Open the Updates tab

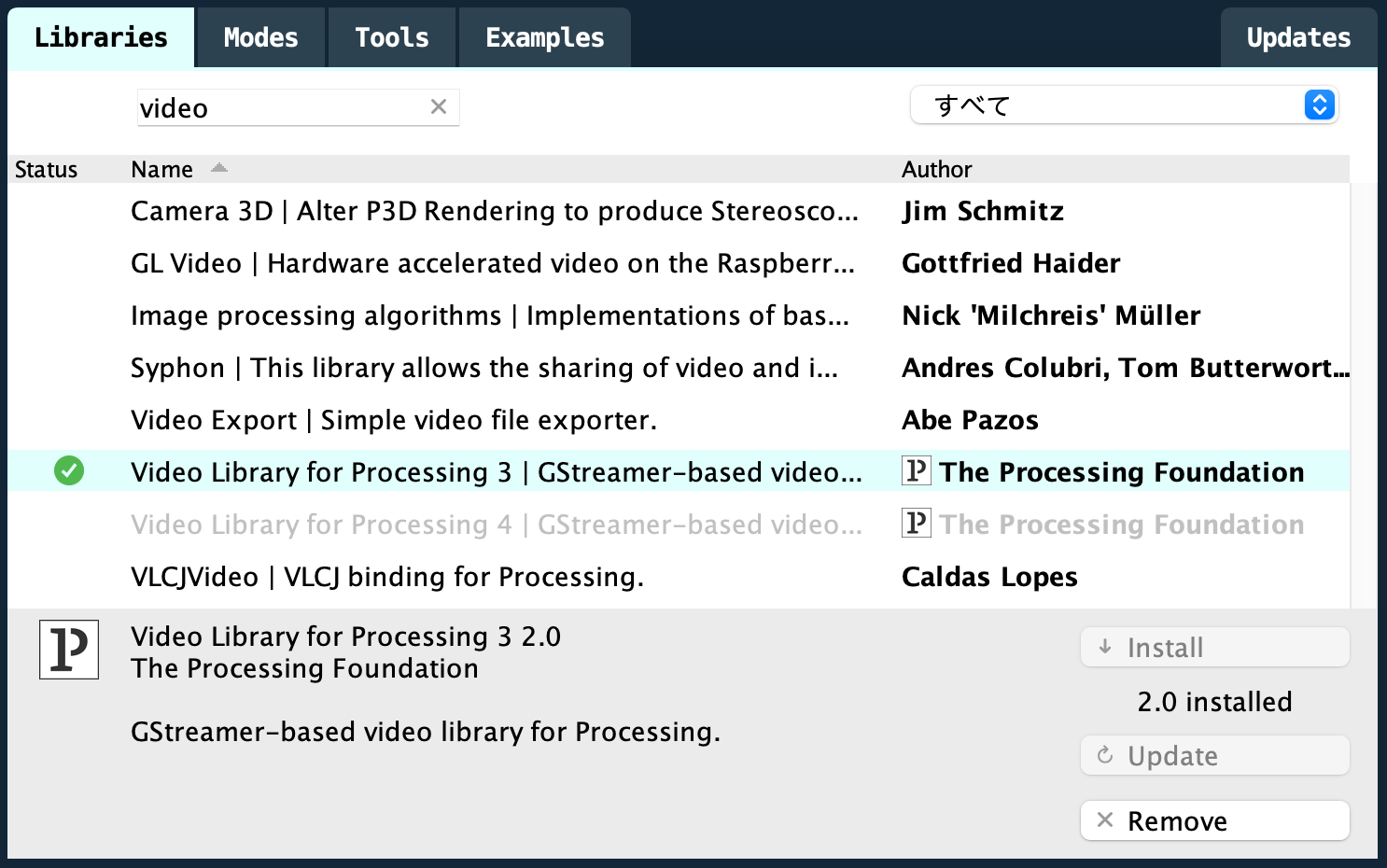click(x=1298, y=37)
